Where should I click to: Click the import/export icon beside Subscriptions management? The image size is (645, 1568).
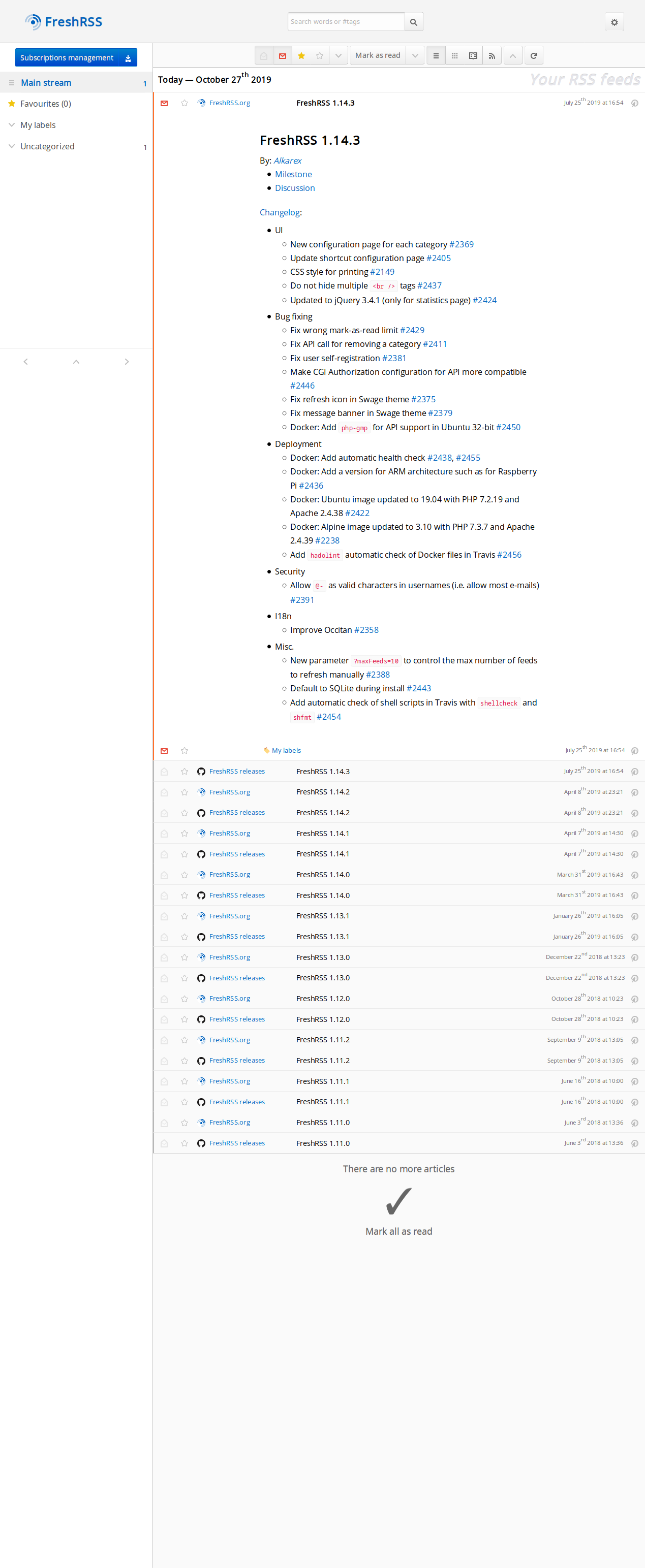tap(128, 58)
